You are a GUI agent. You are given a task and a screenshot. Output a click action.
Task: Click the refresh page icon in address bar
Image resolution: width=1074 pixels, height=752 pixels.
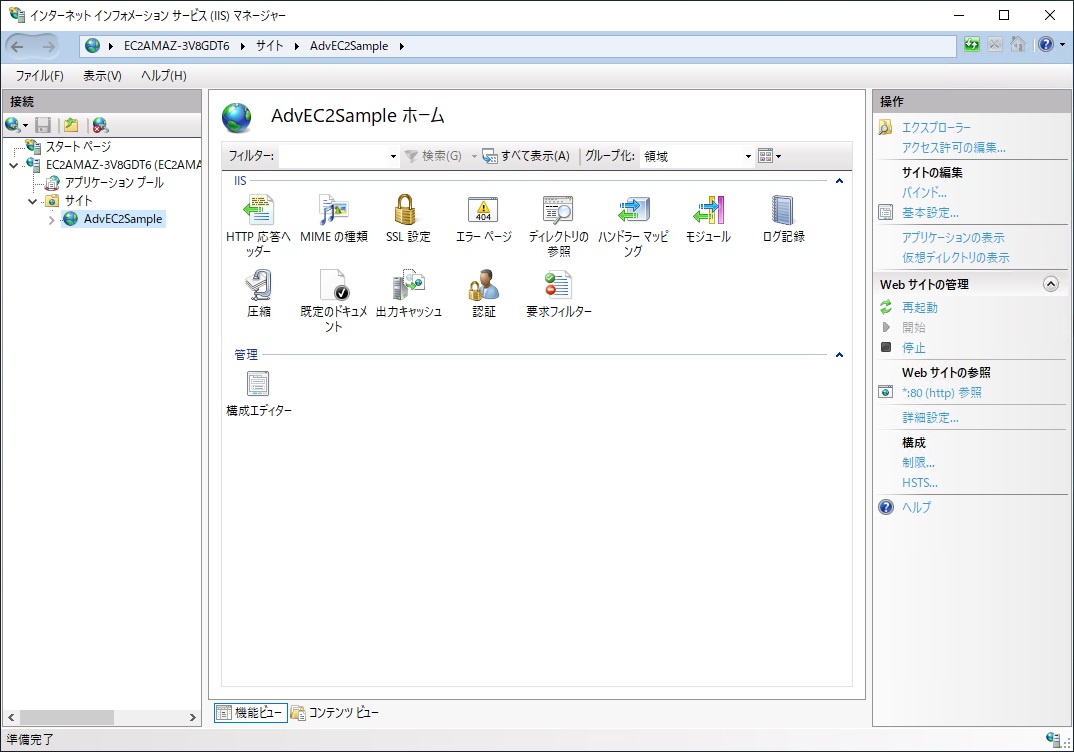pyautogui.click(x=971, y=45)
